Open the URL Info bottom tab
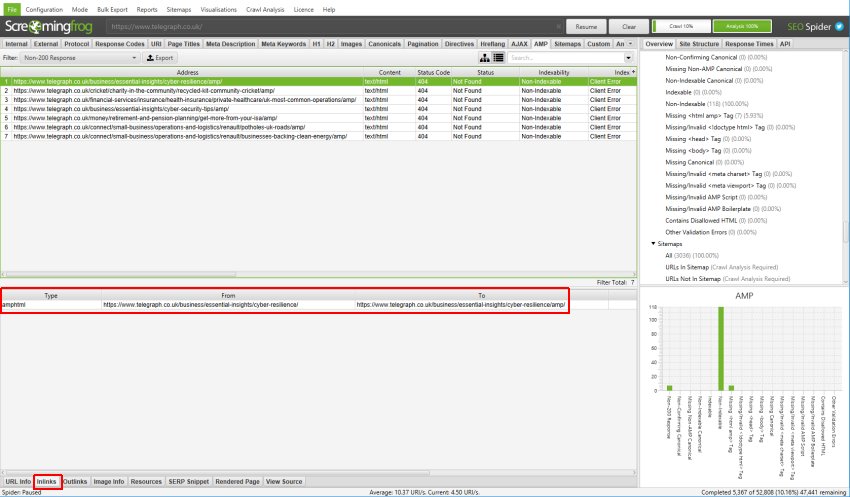This screenshot has height=497, width=850. (18, 481)
